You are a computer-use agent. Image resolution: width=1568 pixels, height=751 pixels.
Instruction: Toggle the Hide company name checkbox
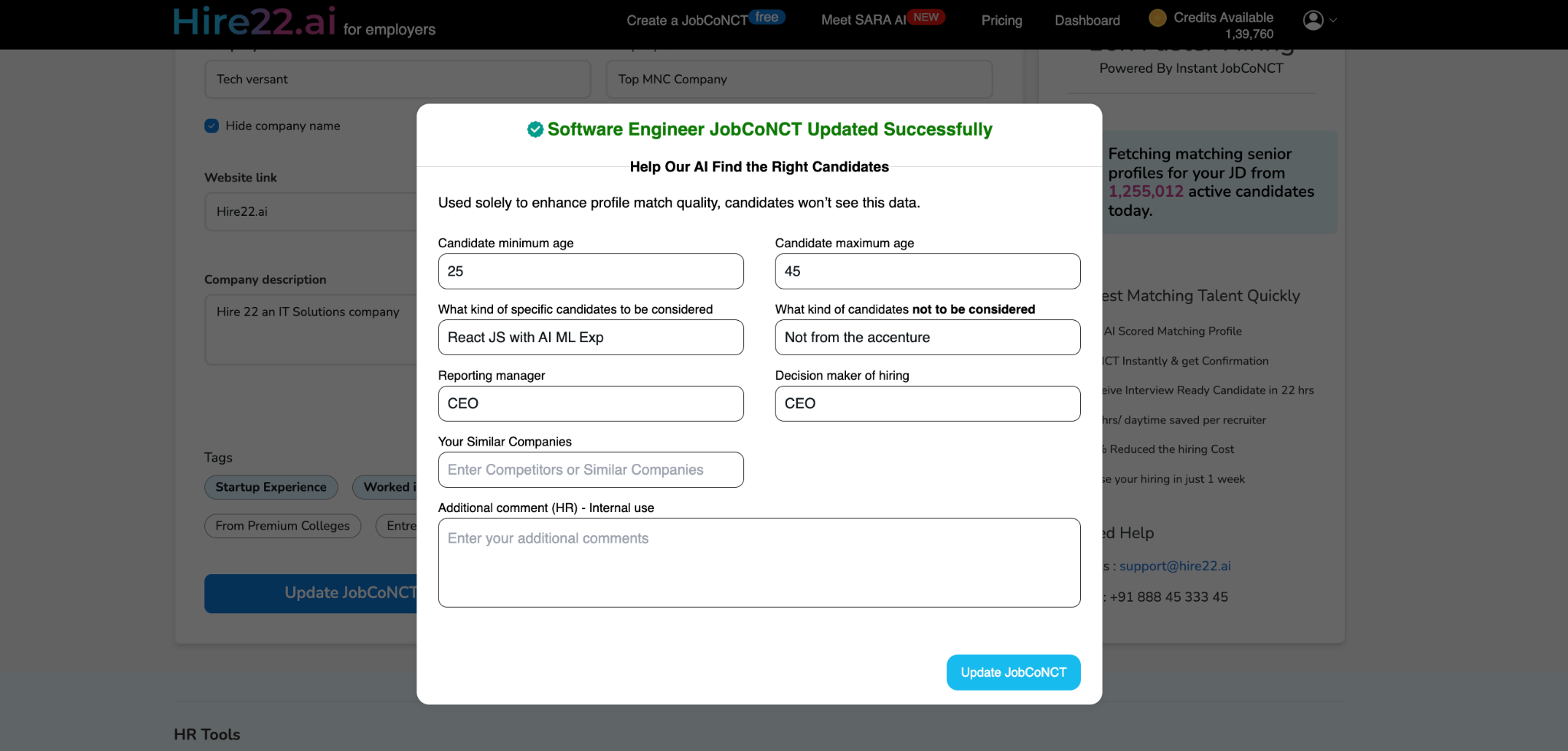[x=212, y=126]
